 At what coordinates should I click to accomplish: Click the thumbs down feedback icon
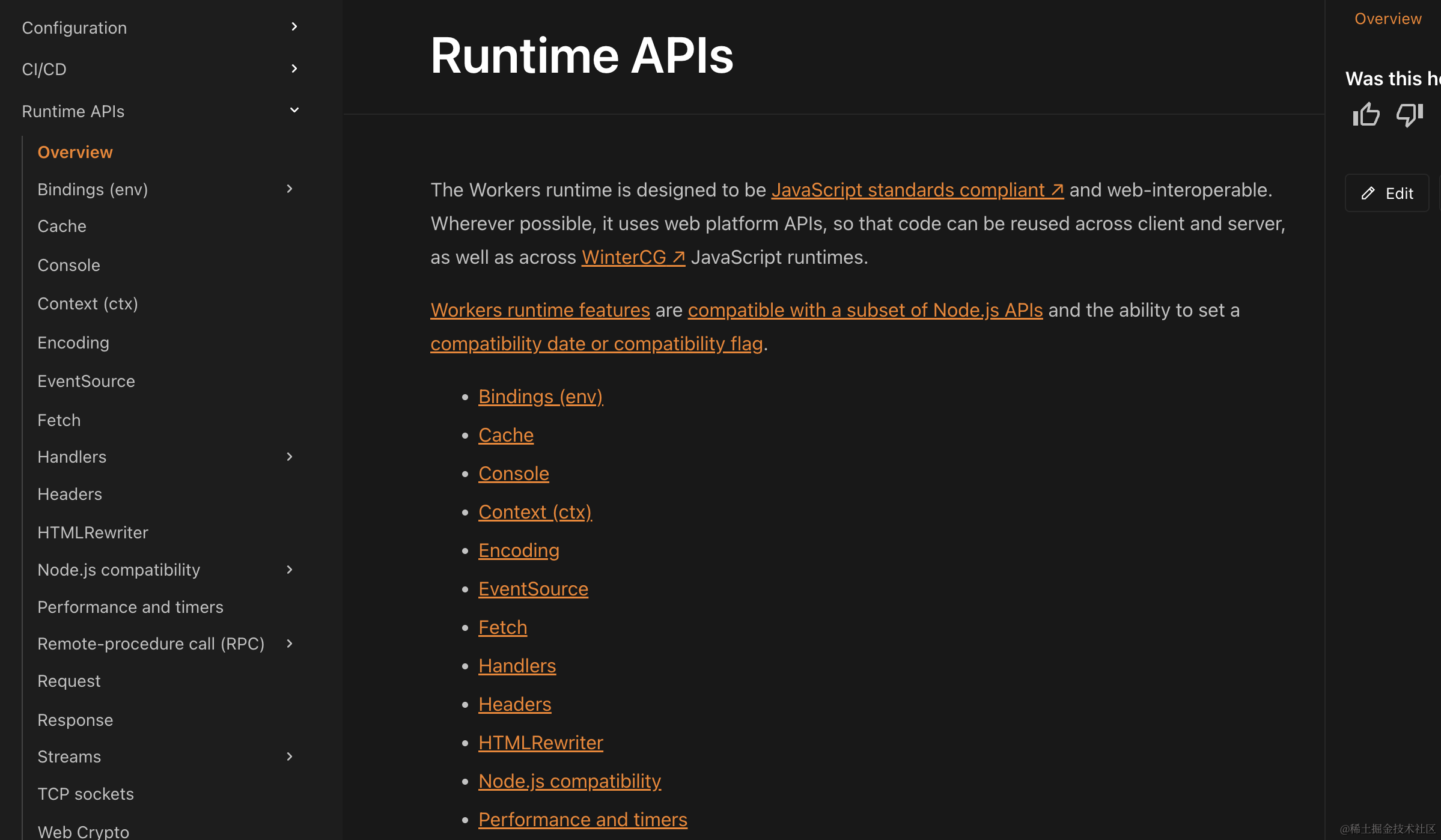(1409, 115)
